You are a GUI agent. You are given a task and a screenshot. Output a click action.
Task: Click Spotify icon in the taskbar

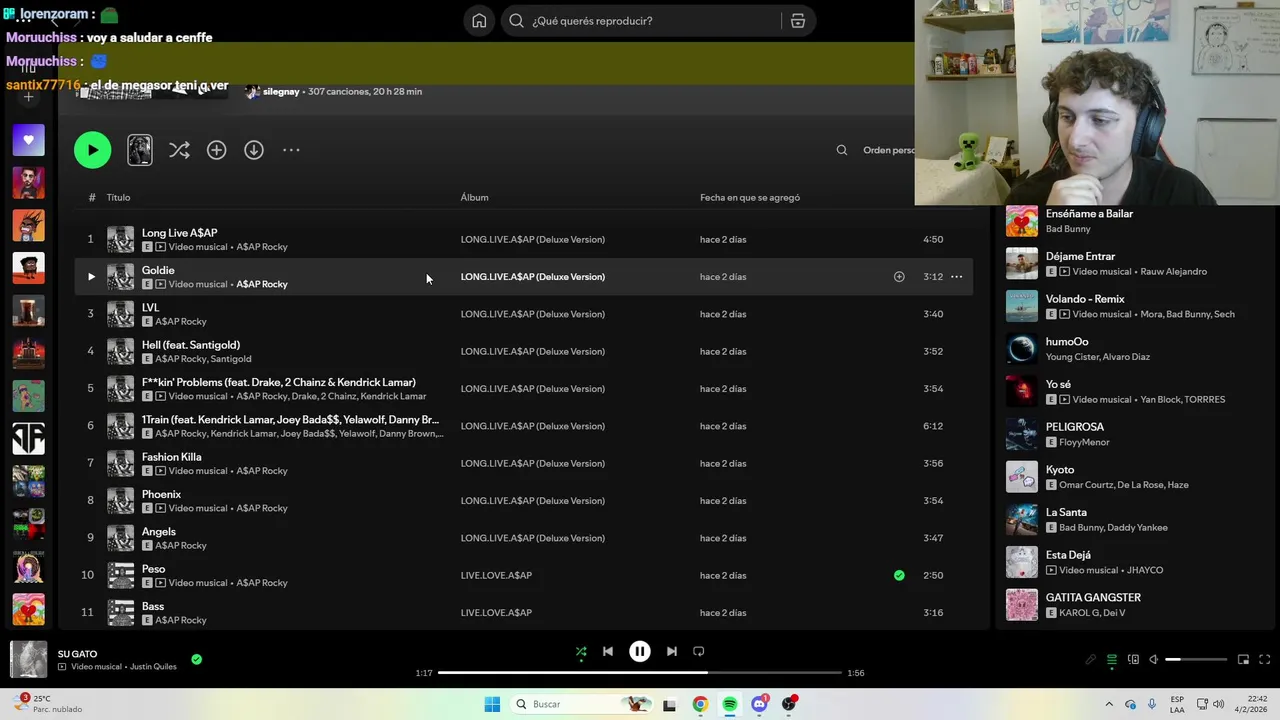[730, 704]
